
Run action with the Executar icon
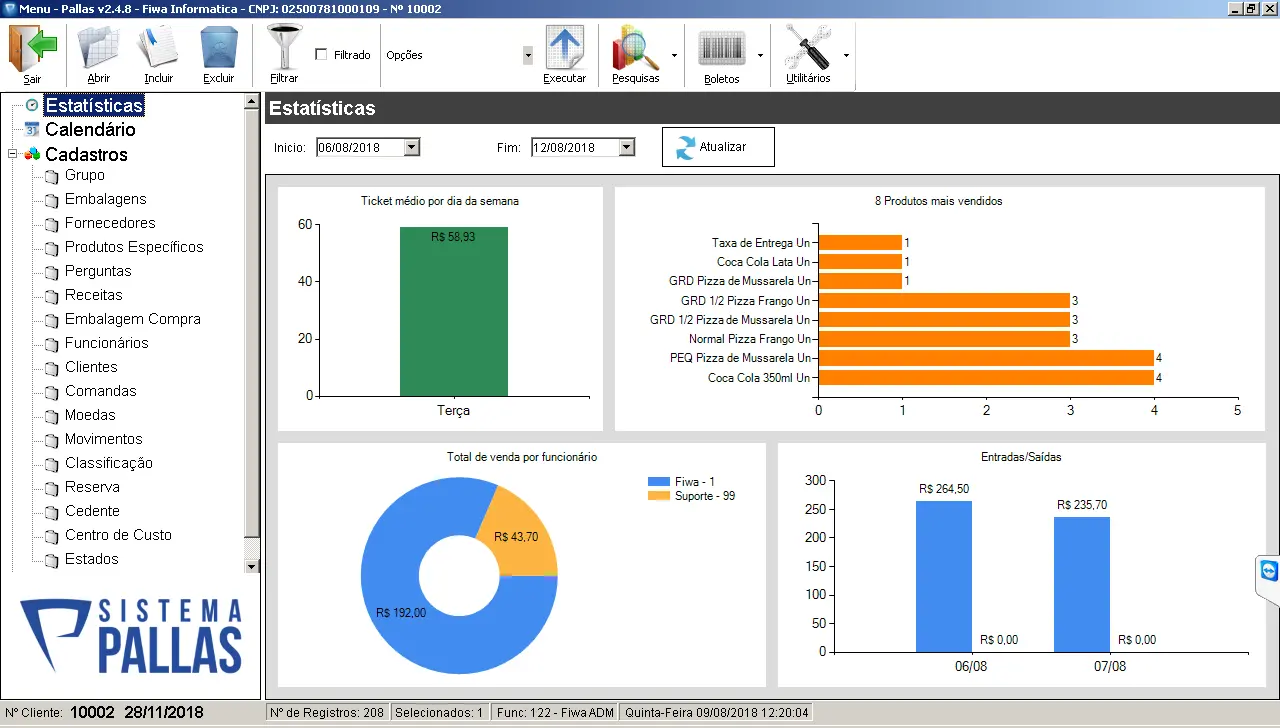click(564, 48)
